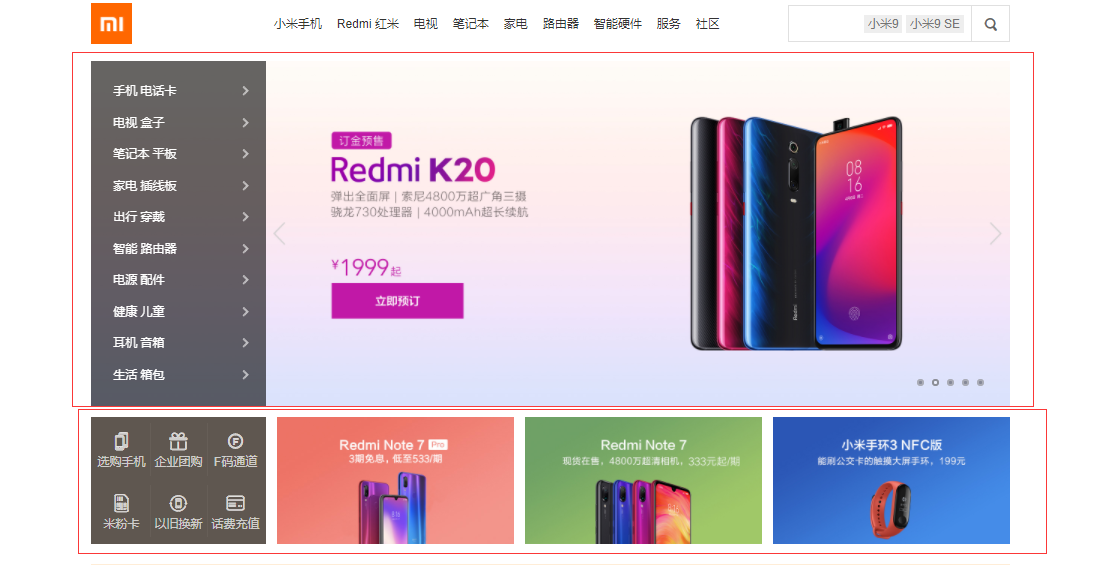The width and height of the screenshot is (1096, 565).
Task: Open the 小米手机 navigation menu item
Action: pos(298,24)
